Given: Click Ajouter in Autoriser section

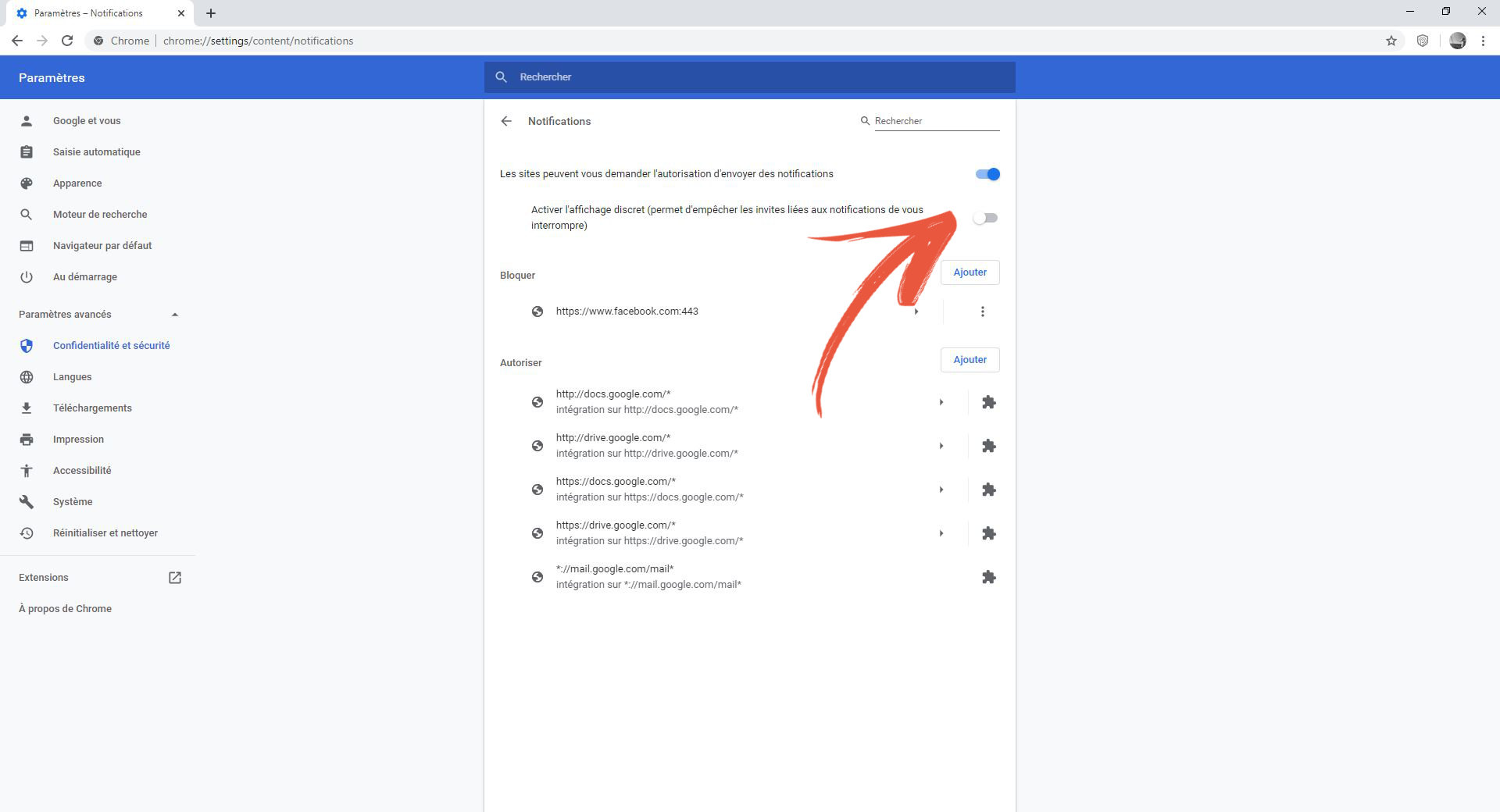Looking at the screenshot, I should pos(970,360).
